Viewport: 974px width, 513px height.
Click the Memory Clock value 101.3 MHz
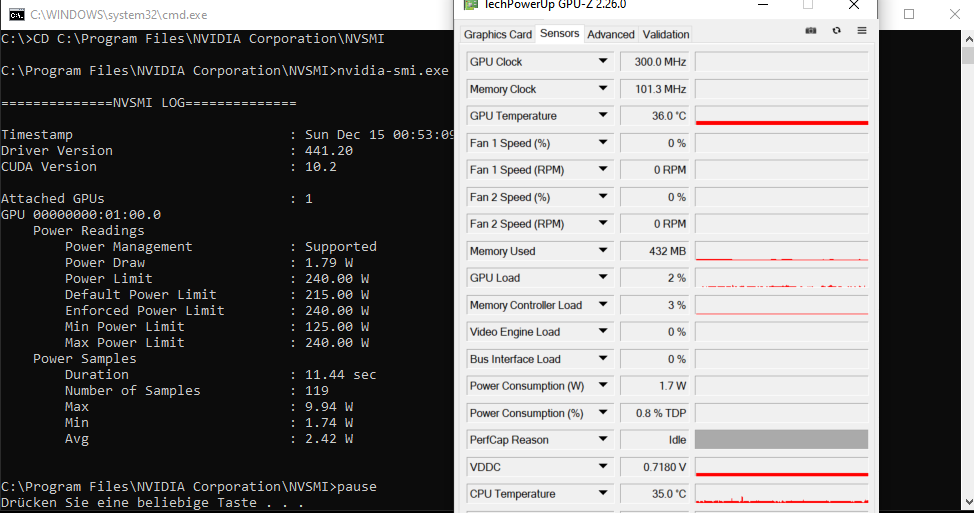[655, 89]
